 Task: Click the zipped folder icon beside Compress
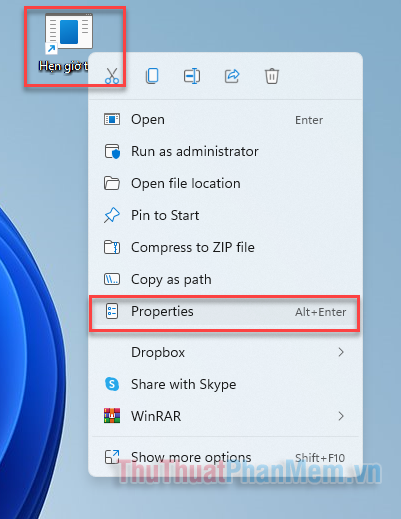point(112,247)
